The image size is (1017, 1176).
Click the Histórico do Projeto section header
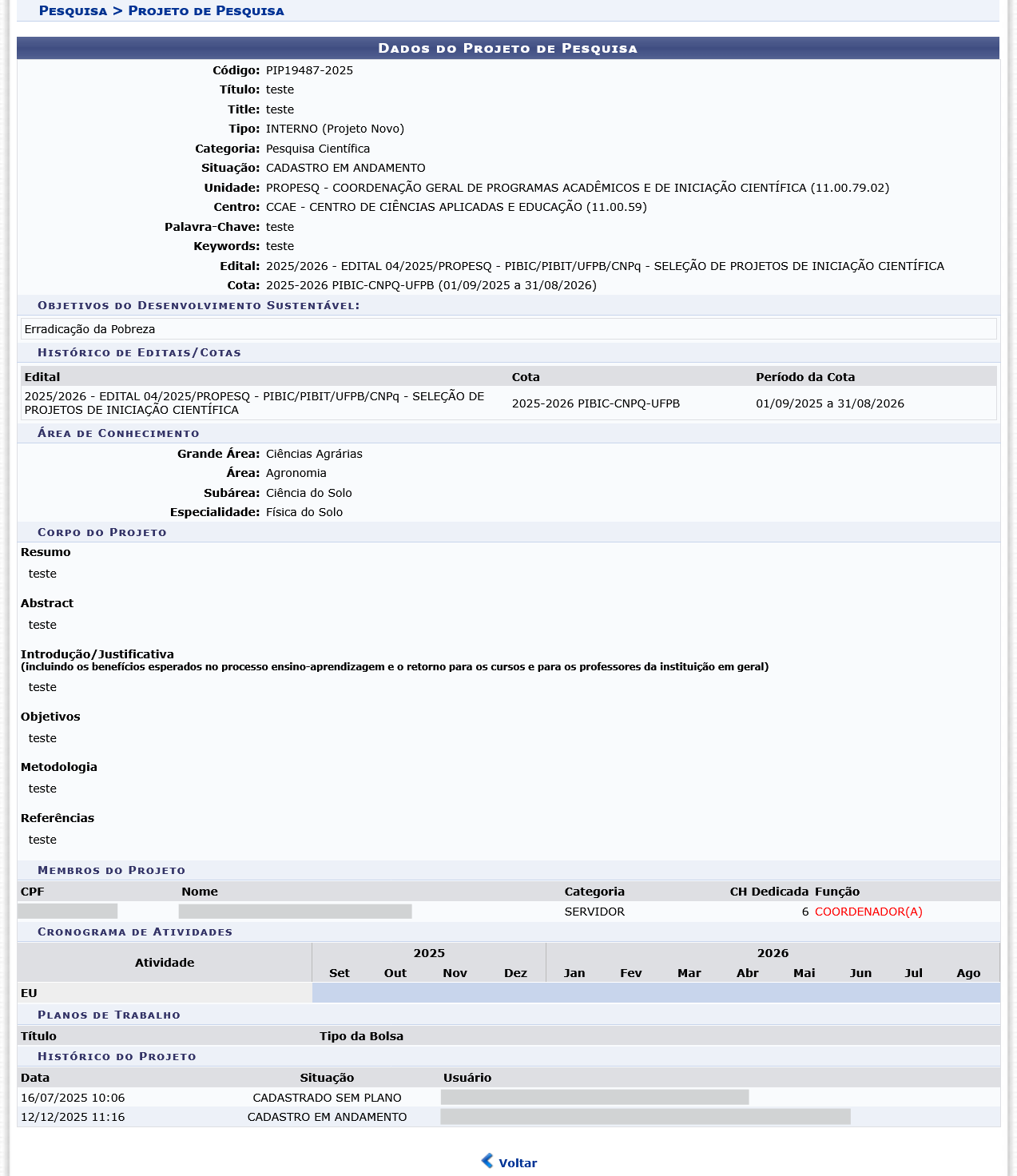click(117, 1056)
